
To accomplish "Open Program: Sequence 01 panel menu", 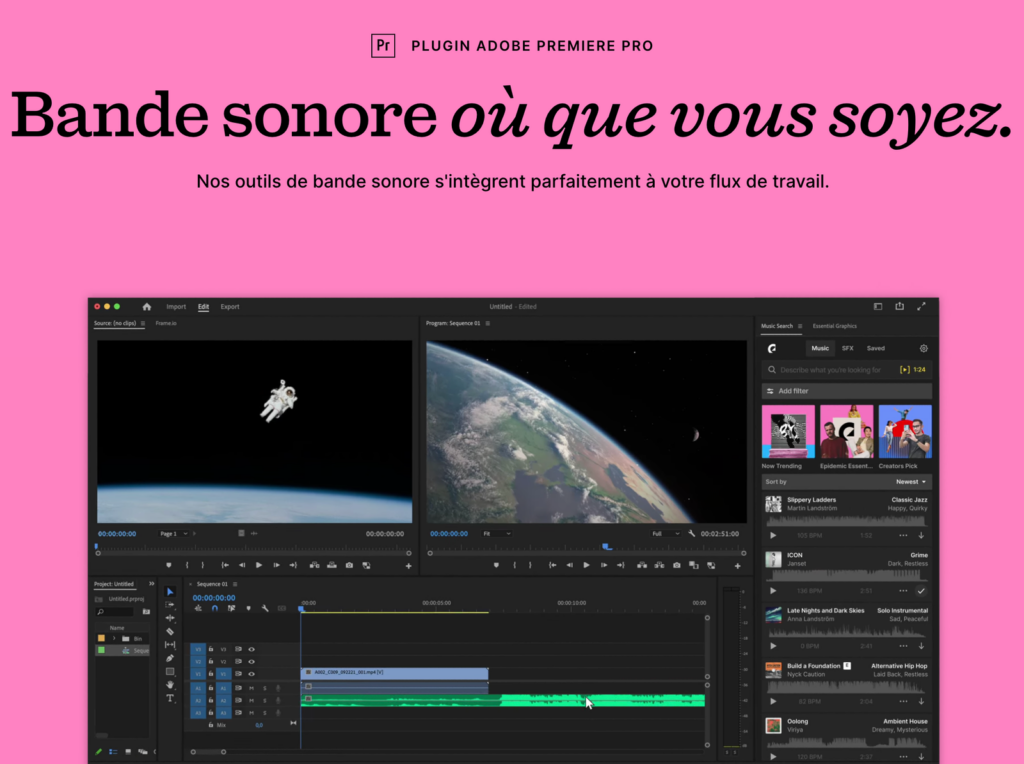I will coord(488,323).
